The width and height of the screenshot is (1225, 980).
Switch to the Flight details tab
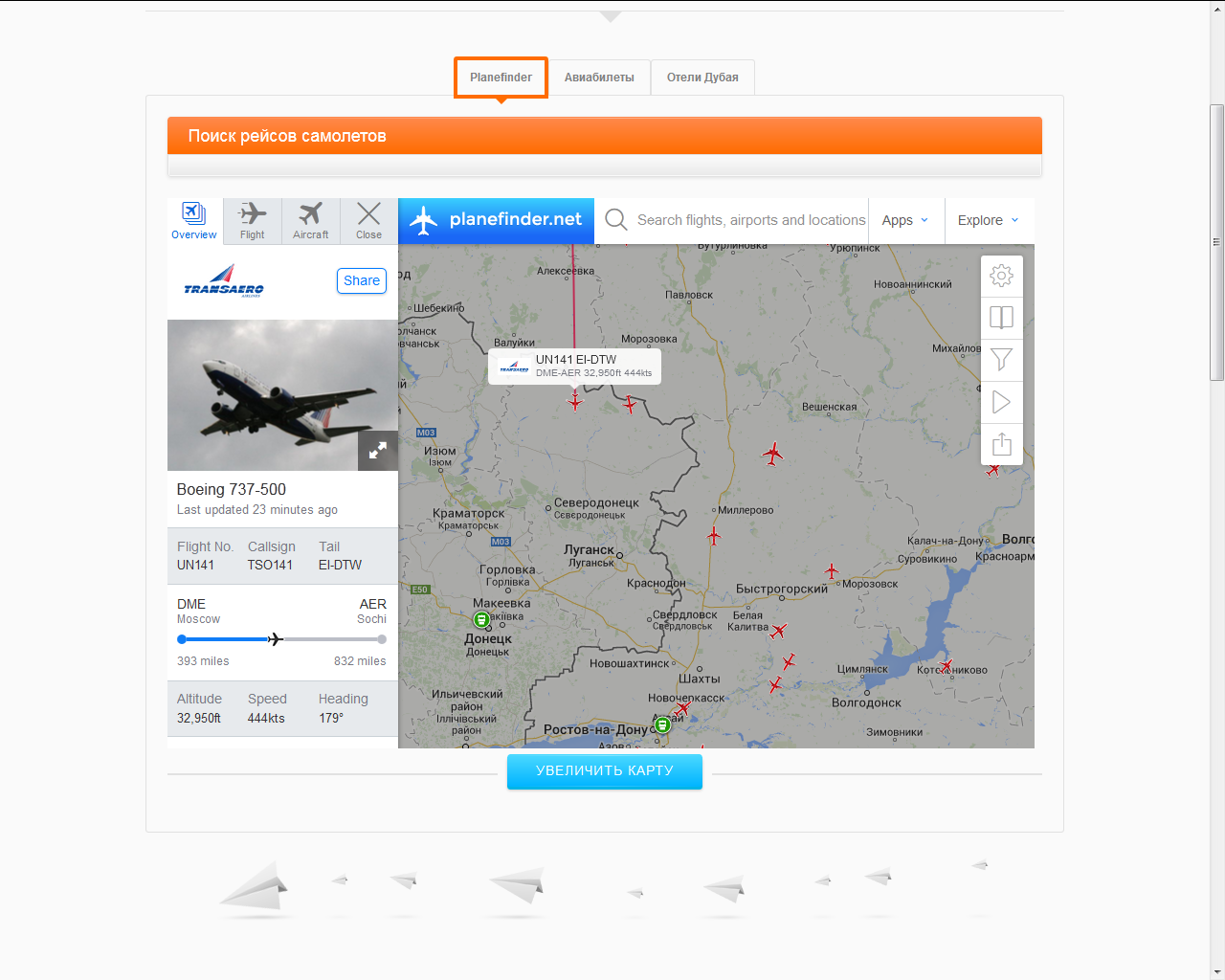pyautogui.click(x=253, y=221)
